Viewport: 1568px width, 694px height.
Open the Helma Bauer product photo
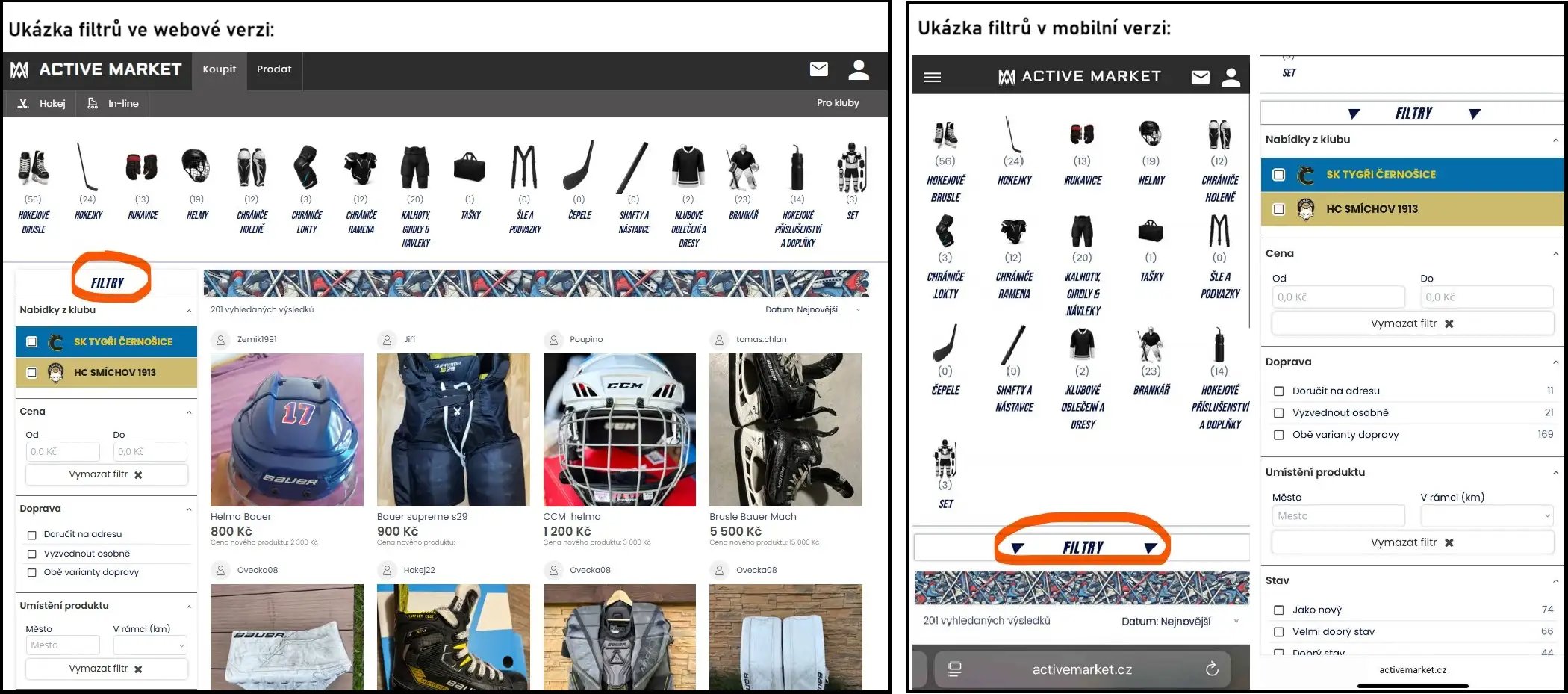tap(287, 430)
